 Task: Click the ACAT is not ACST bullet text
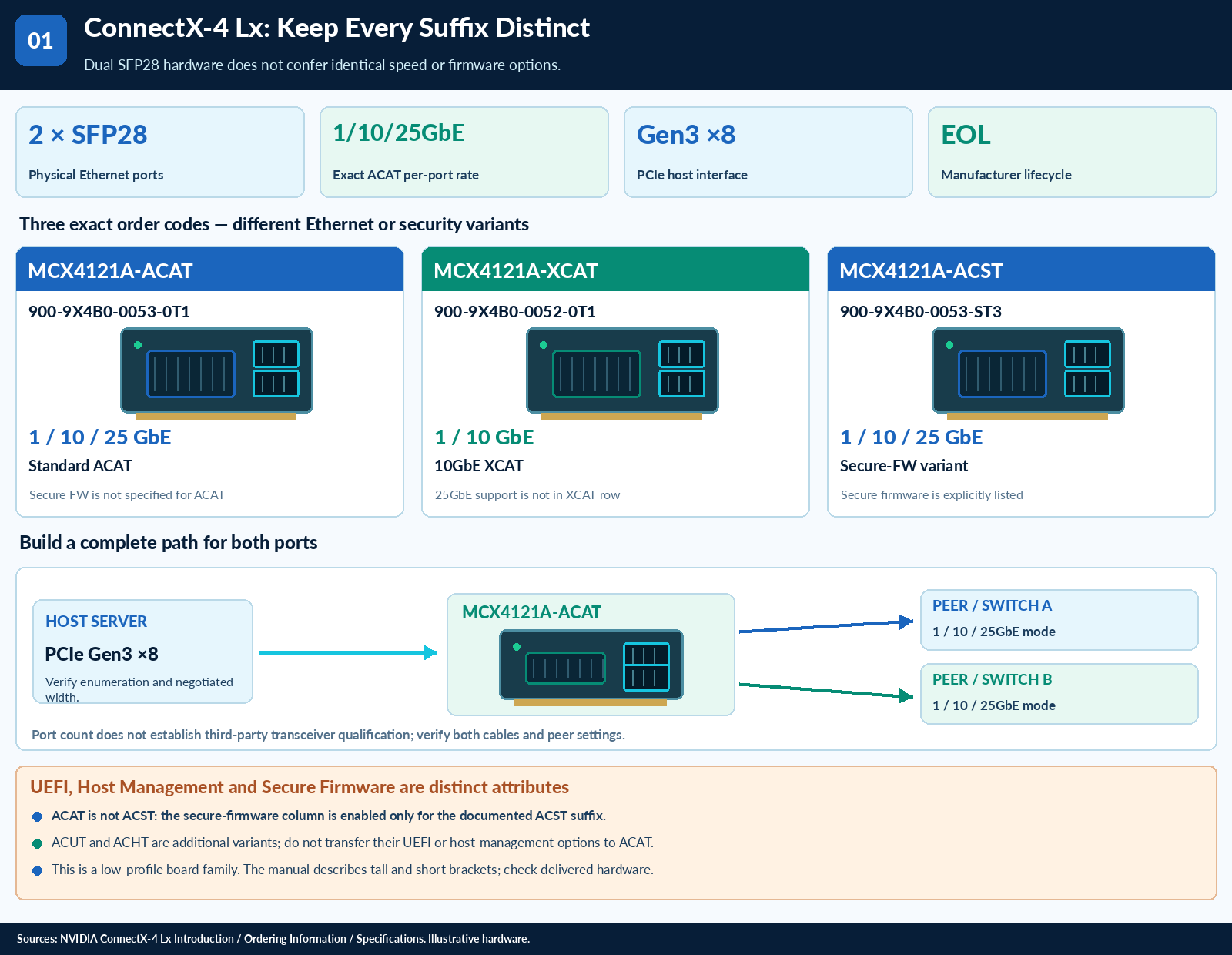pos(329,816)
